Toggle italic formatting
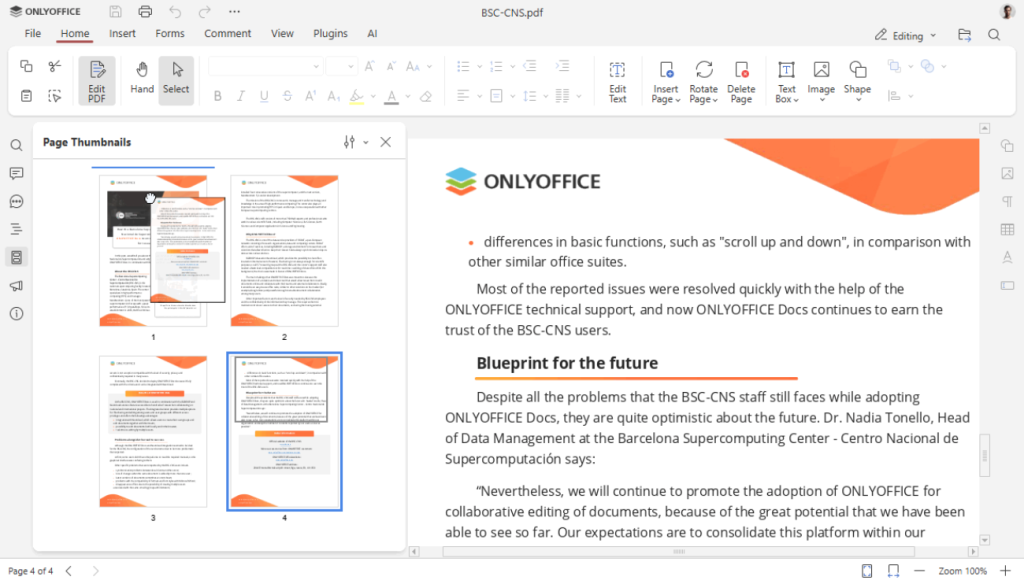The height and width of the screenshot is (584, 1024). (x=240, y=96)
